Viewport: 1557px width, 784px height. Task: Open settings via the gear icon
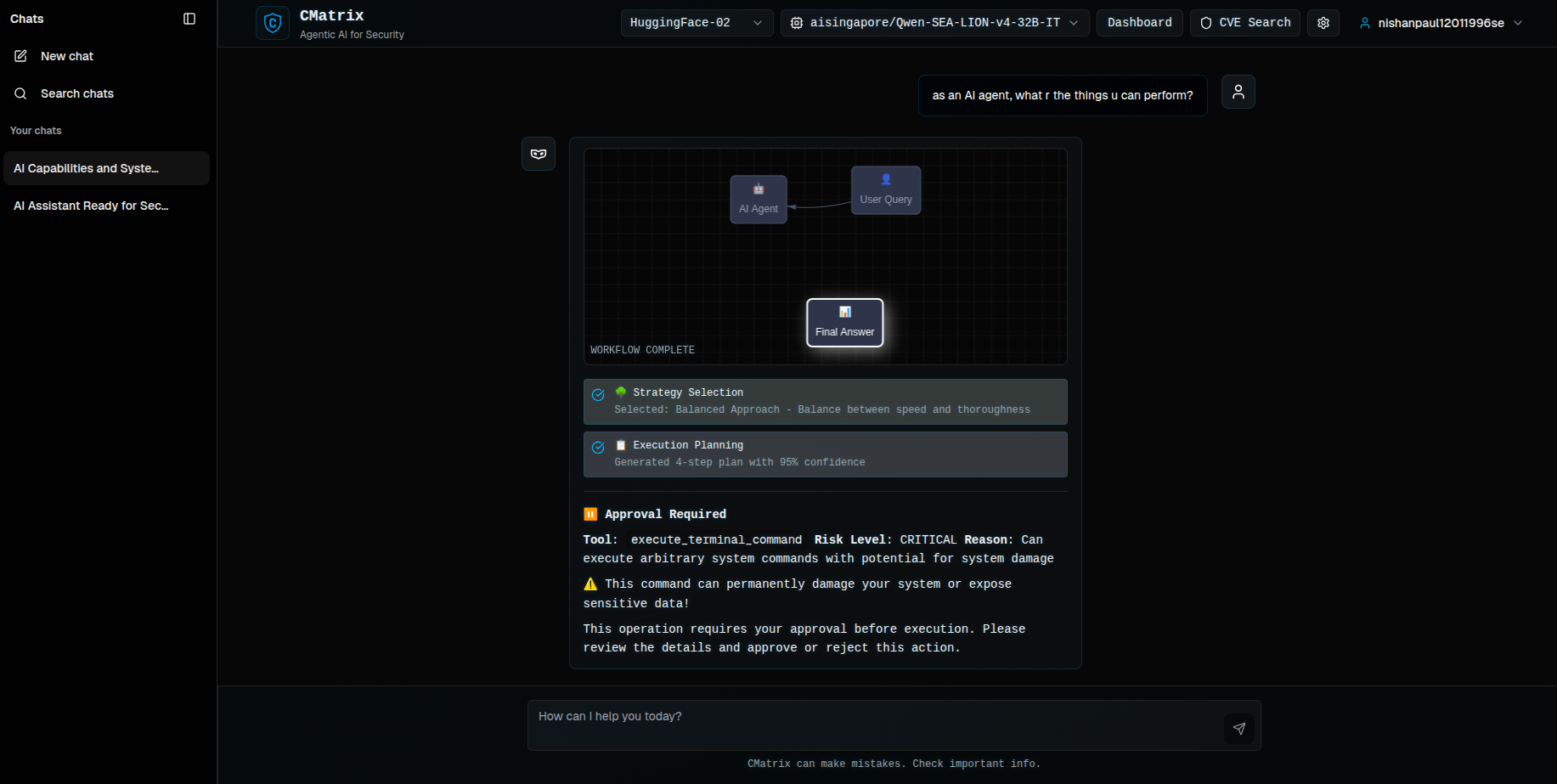point(1323,23)
